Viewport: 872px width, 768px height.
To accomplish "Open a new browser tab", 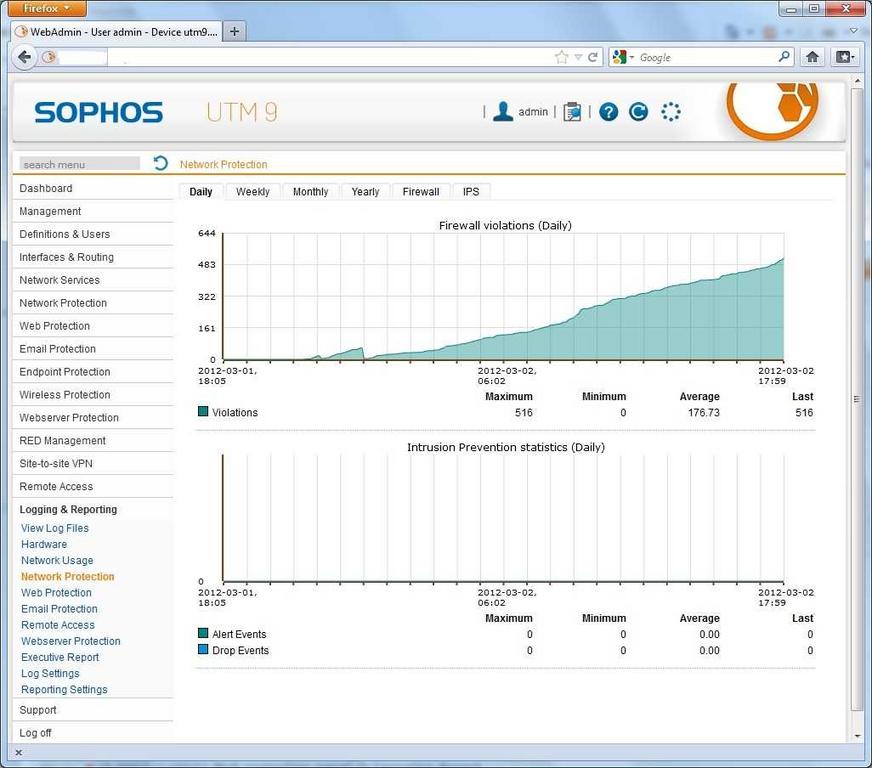I will (234, 32).
